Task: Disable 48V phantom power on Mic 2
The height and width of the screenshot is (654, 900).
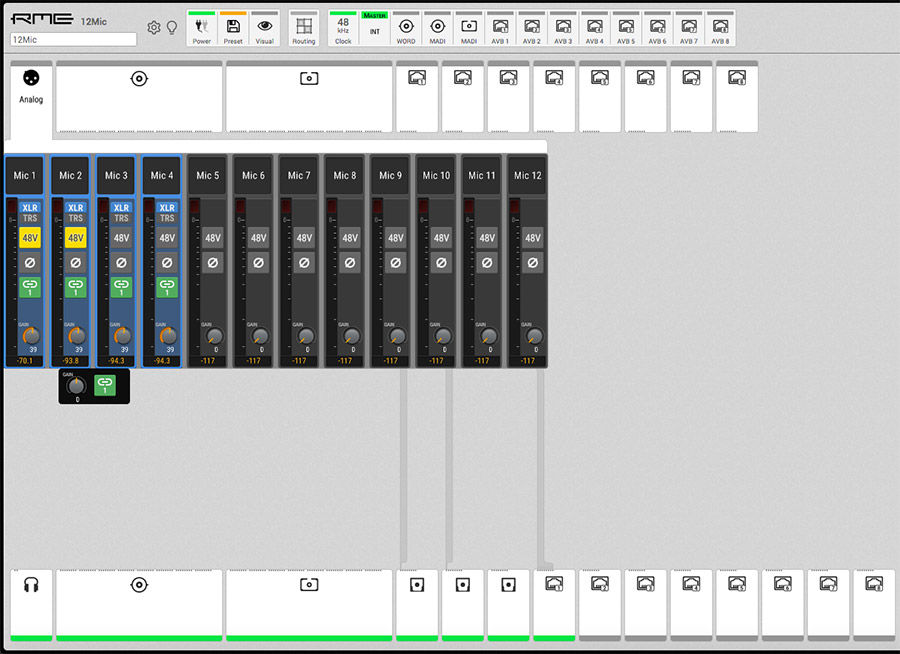Action: click(76, 238)
